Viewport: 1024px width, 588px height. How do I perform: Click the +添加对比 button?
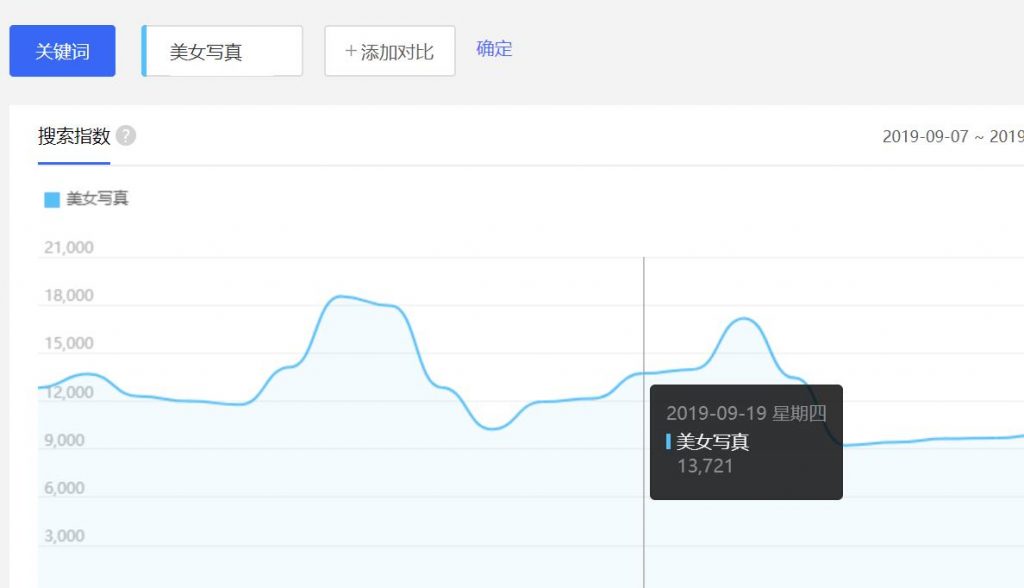pos(390,51)
